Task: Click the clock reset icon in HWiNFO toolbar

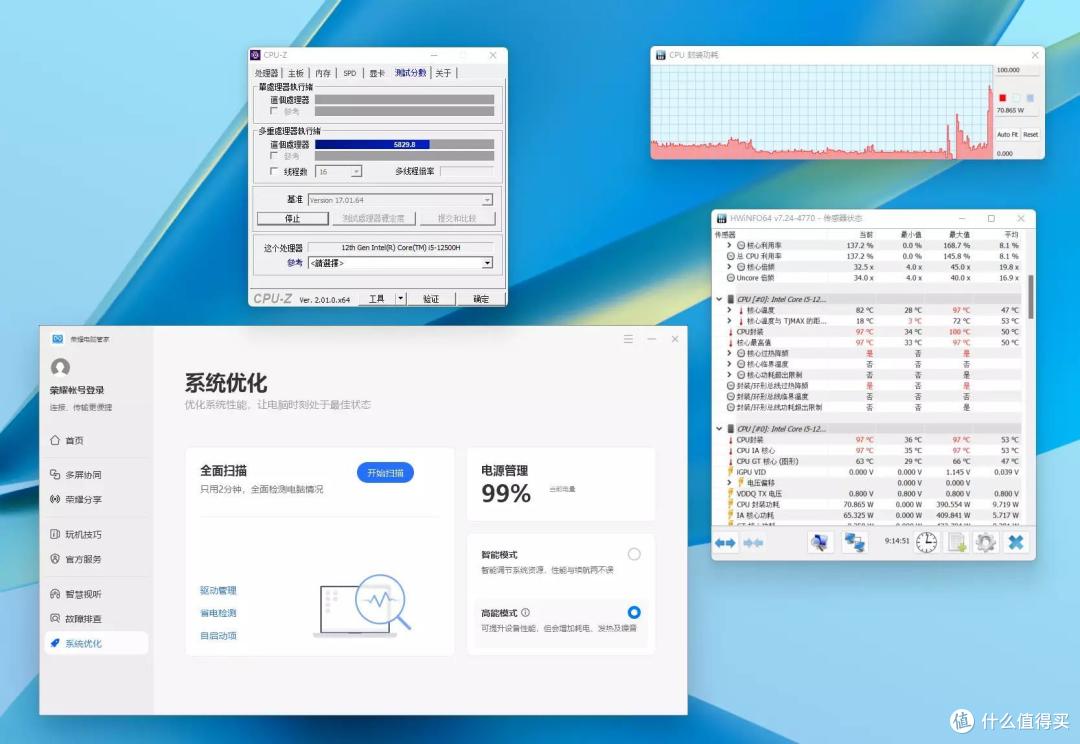Action: (926, 542)
